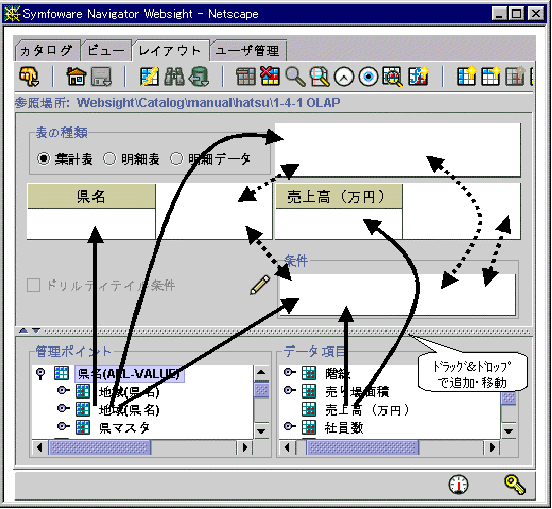
Task: Click the table icon beside 社員数
Action: click(x=309, y=427)
